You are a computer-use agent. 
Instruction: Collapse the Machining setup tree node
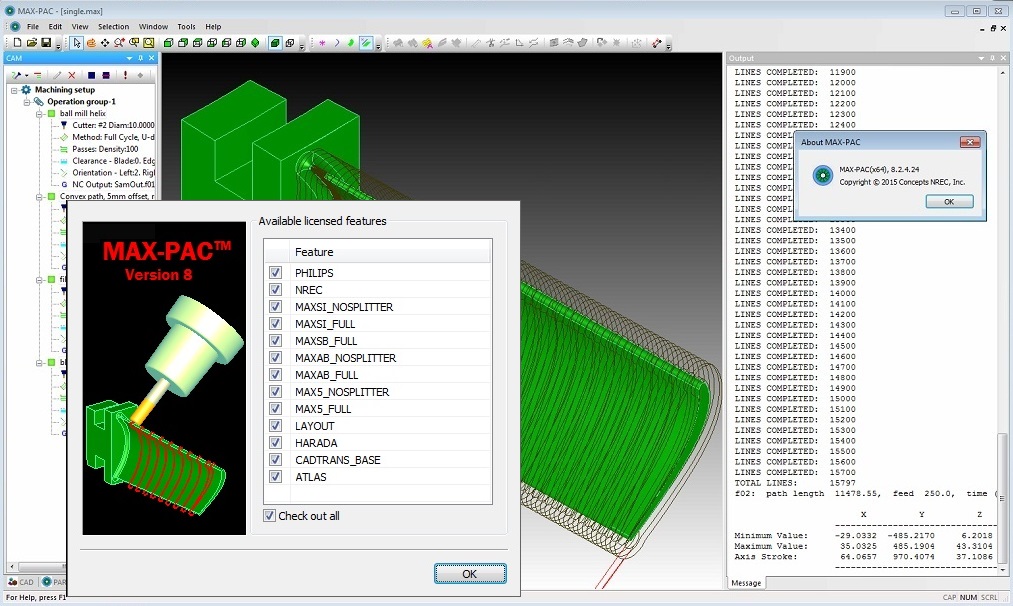click(x=14, y=90)
